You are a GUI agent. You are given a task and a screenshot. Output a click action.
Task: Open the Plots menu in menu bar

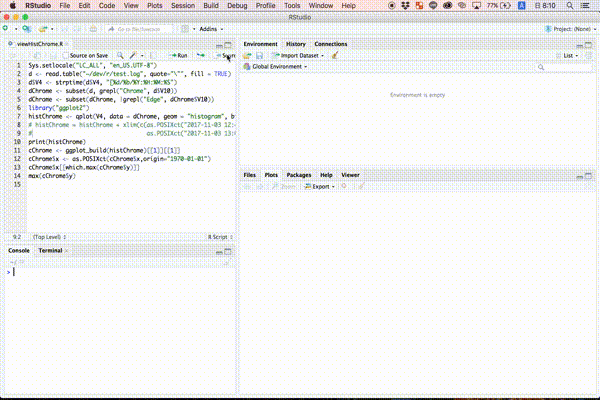pos(155,5)
